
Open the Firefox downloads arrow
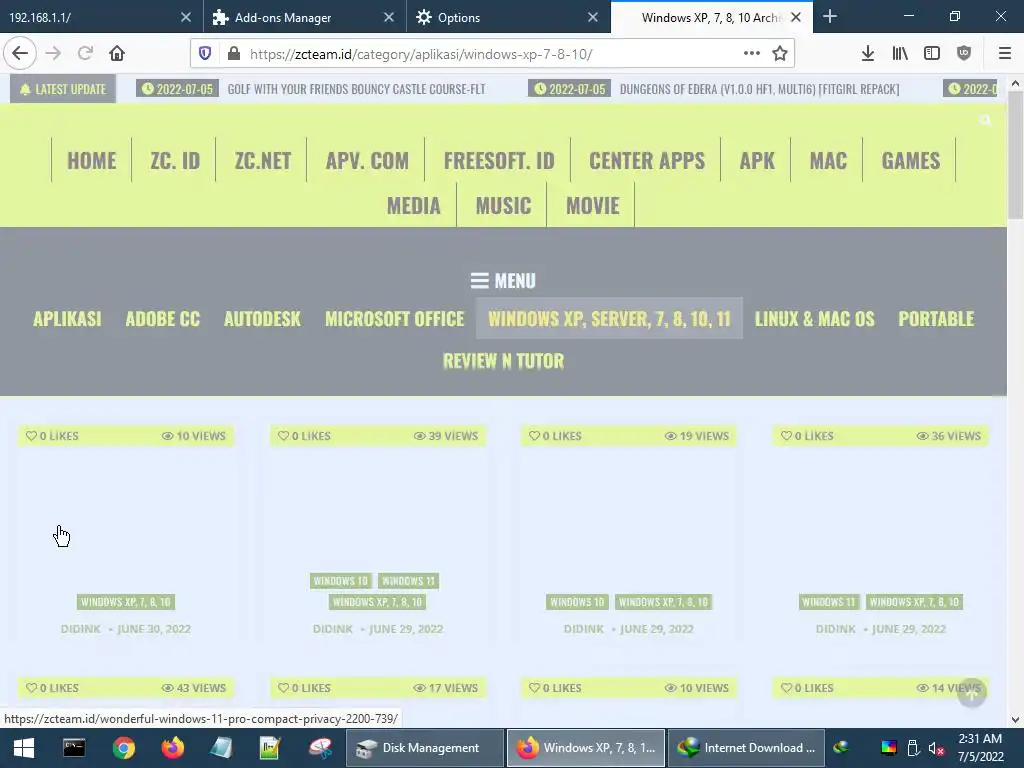[867, 54]
